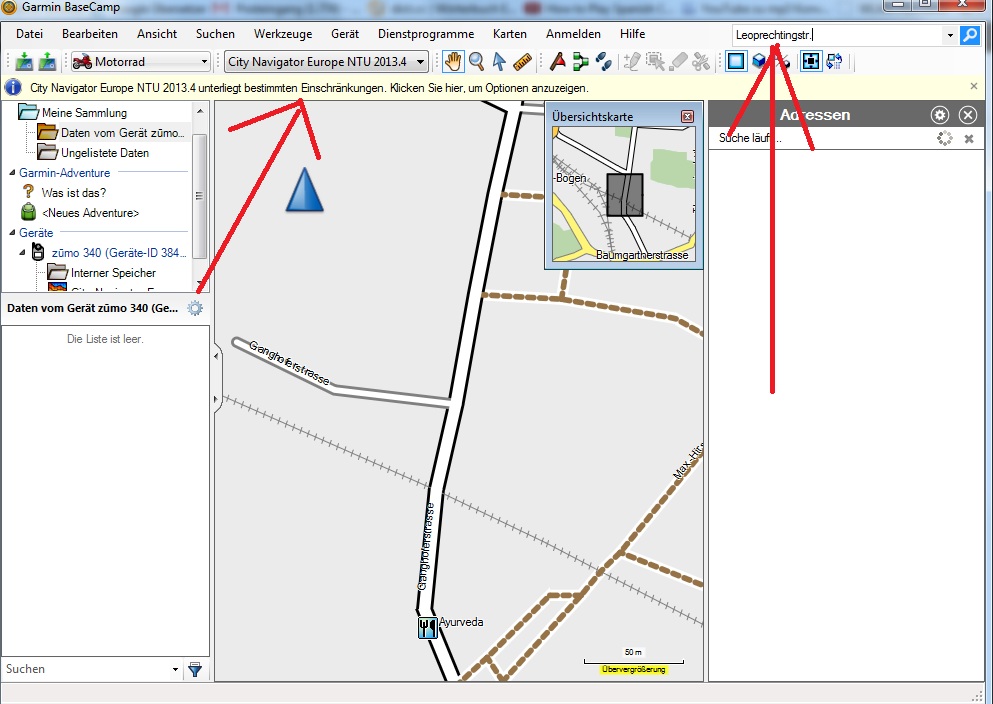
Task: Click the grayed pencil insert tool
Action: click(632, 61)
